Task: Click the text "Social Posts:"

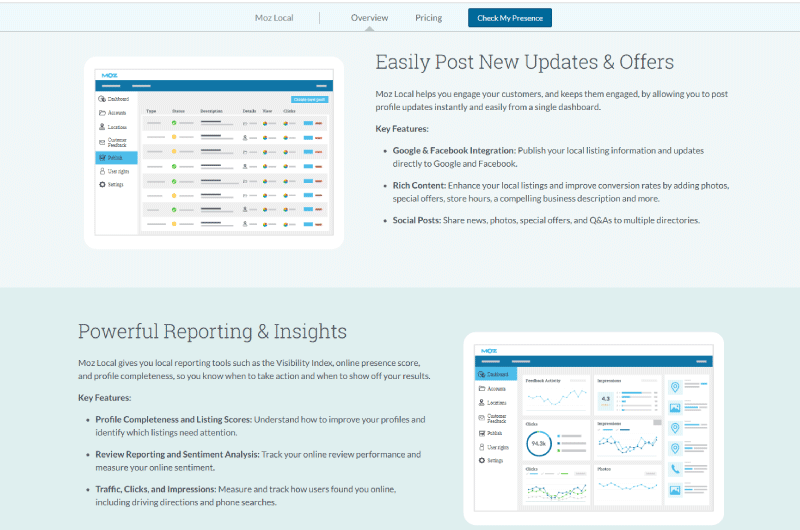Action: [x=417, y=220]
